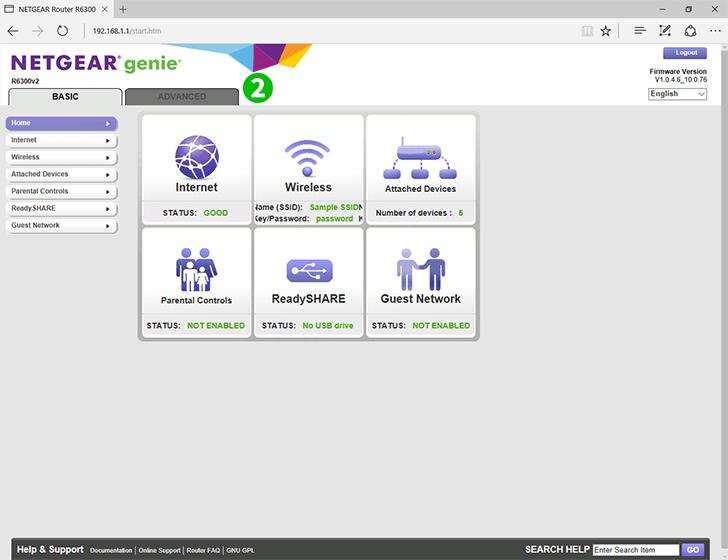Image resolution: width=728 pixels, height=560 pixels.
Task: Go forward in browser
Action: (x=38, y=31)
